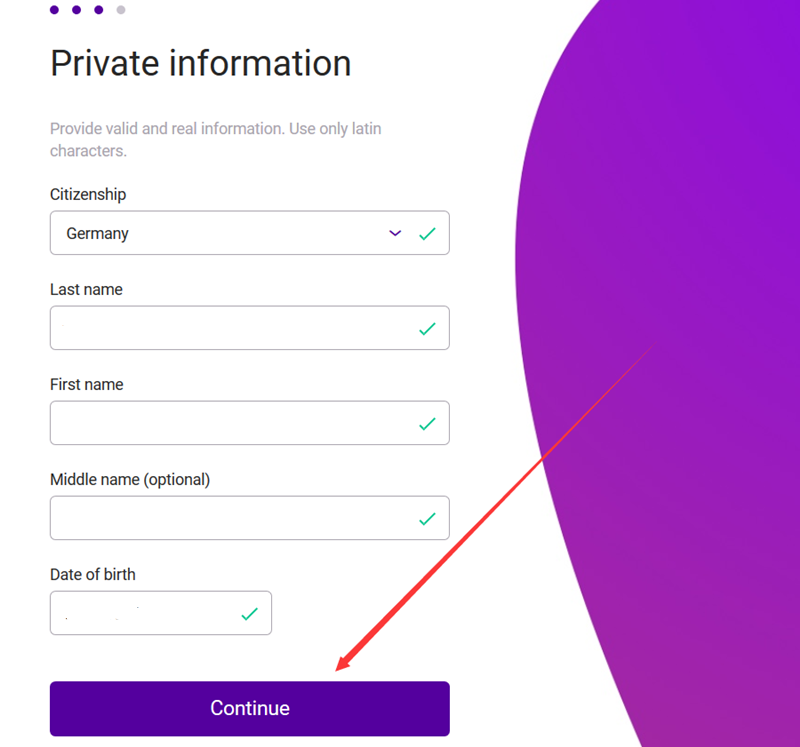800x747 pixels.
Task: Click the second purple progress dot
Action: pyautogui.click(x=76, y=10)
